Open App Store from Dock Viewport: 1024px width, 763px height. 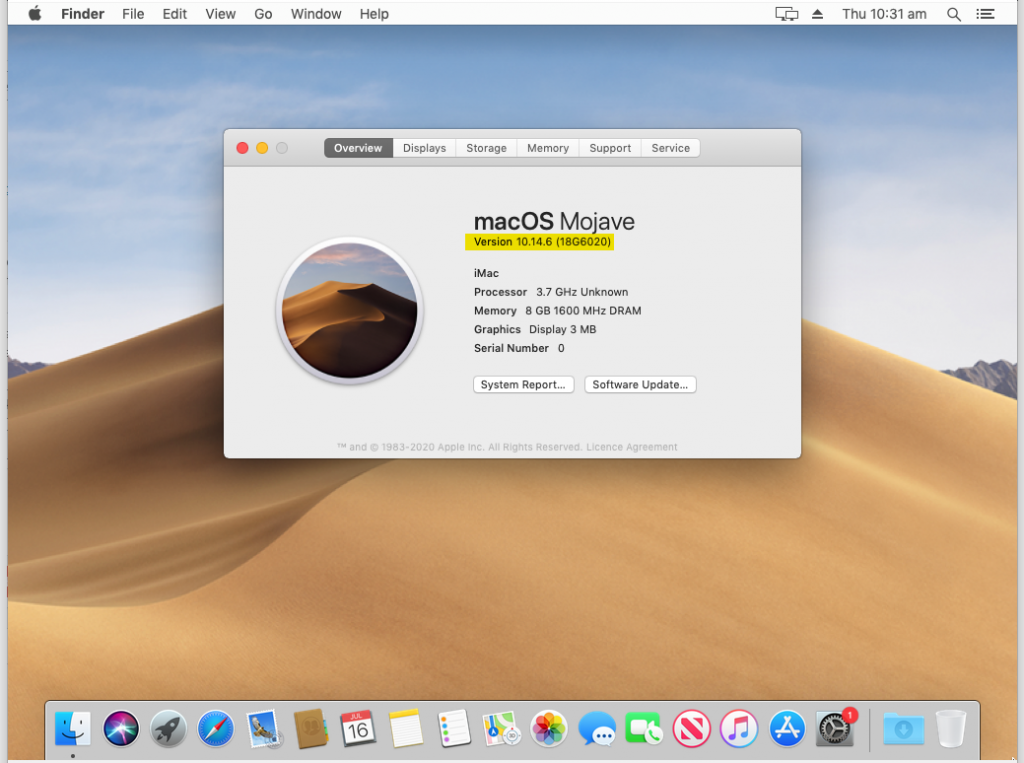point(787,728)
